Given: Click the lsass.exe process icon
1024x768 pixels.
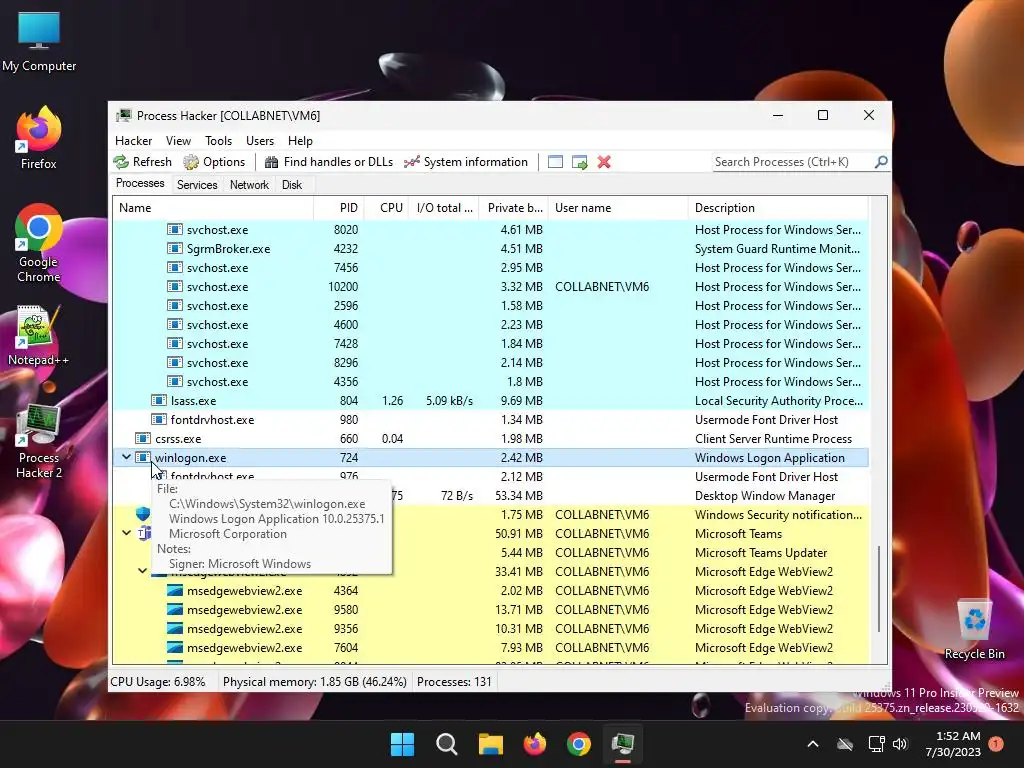Looking at the screenshot, I should point(159,400).
